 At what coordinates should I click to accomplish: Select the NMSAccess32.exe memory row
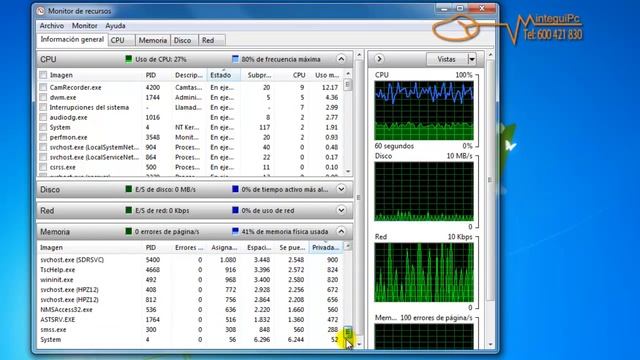pos(191,310)
